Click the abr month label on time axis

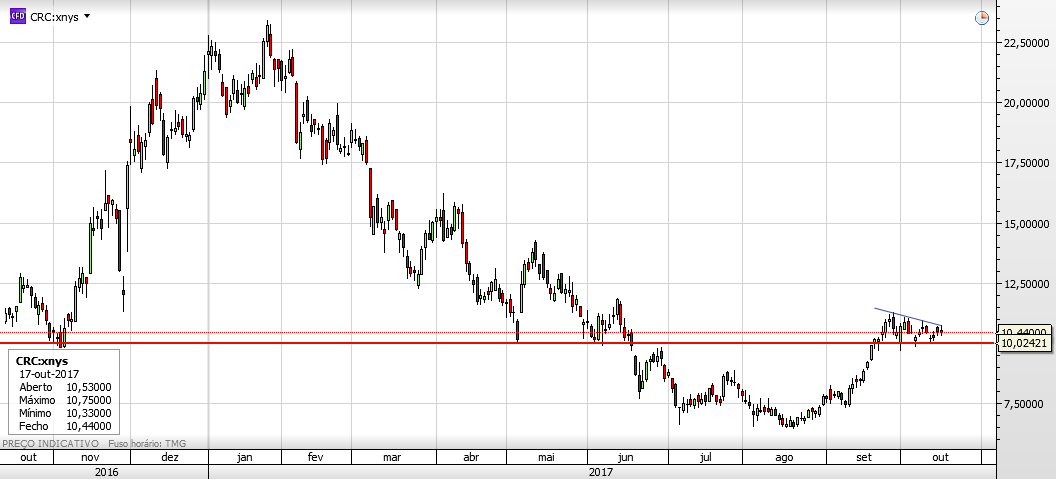coord(471,457)
